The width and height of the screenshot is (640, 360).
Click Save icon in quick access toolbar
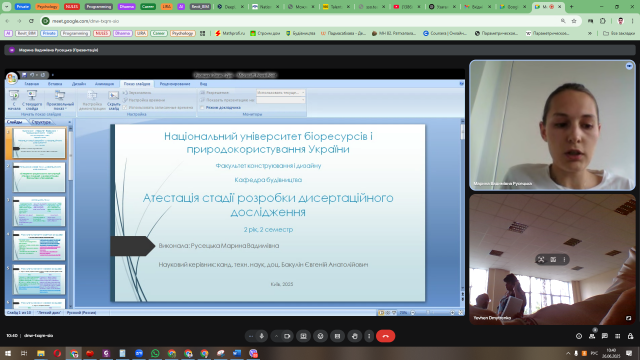coord(24,75)
